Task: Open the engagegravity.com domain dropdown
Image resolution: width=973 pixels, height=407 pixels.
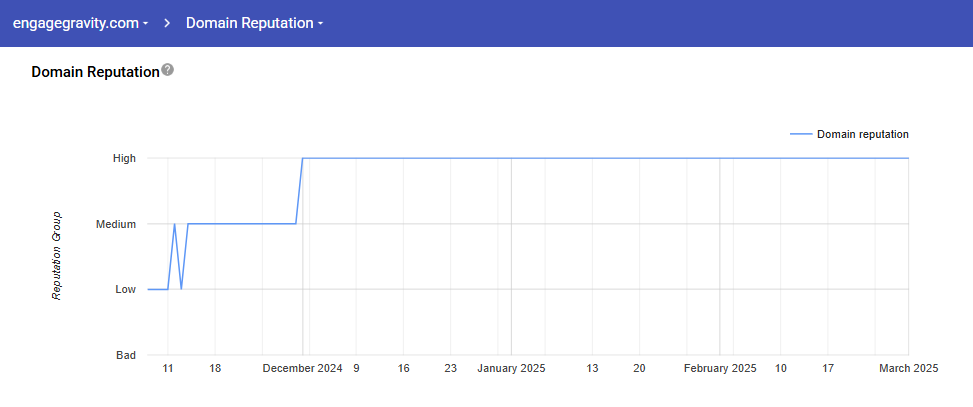Action: [x=81, y=22]
